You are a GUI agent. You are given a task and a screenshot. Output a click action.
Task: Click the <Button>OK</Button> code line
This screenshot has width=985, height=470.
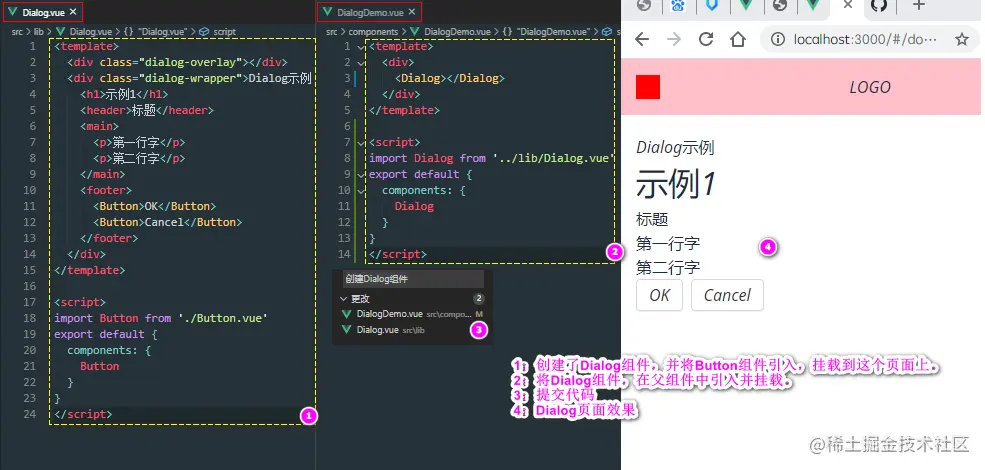155,206
